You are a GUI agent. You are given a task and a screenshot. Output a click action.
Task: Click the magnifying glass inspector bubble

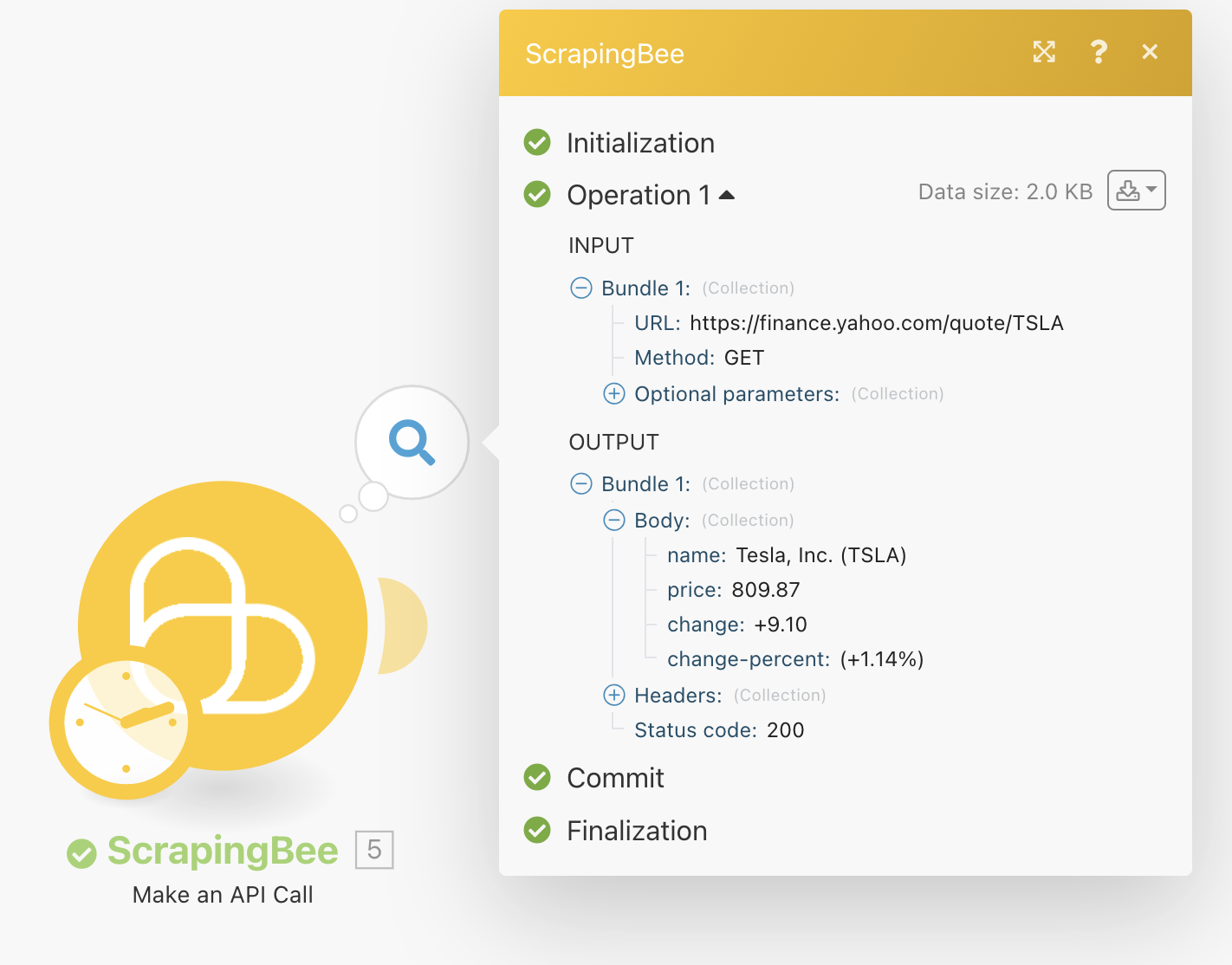(x=412, y=442)
